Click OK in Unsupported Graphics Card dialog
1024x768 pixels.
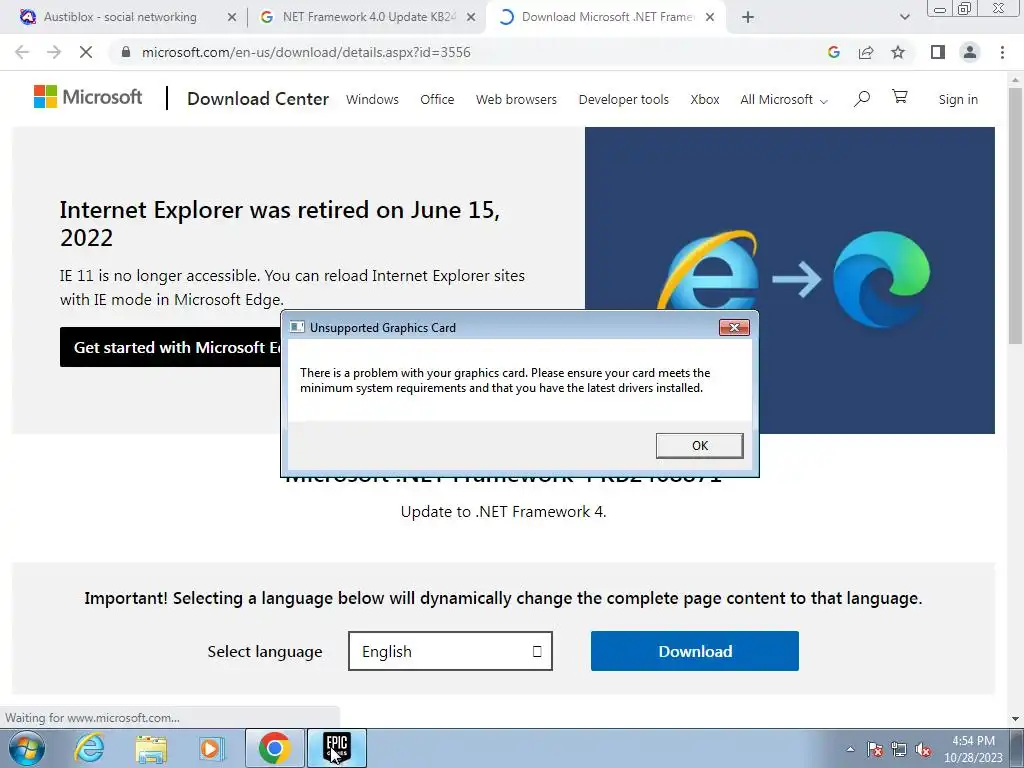coord(699,445)
